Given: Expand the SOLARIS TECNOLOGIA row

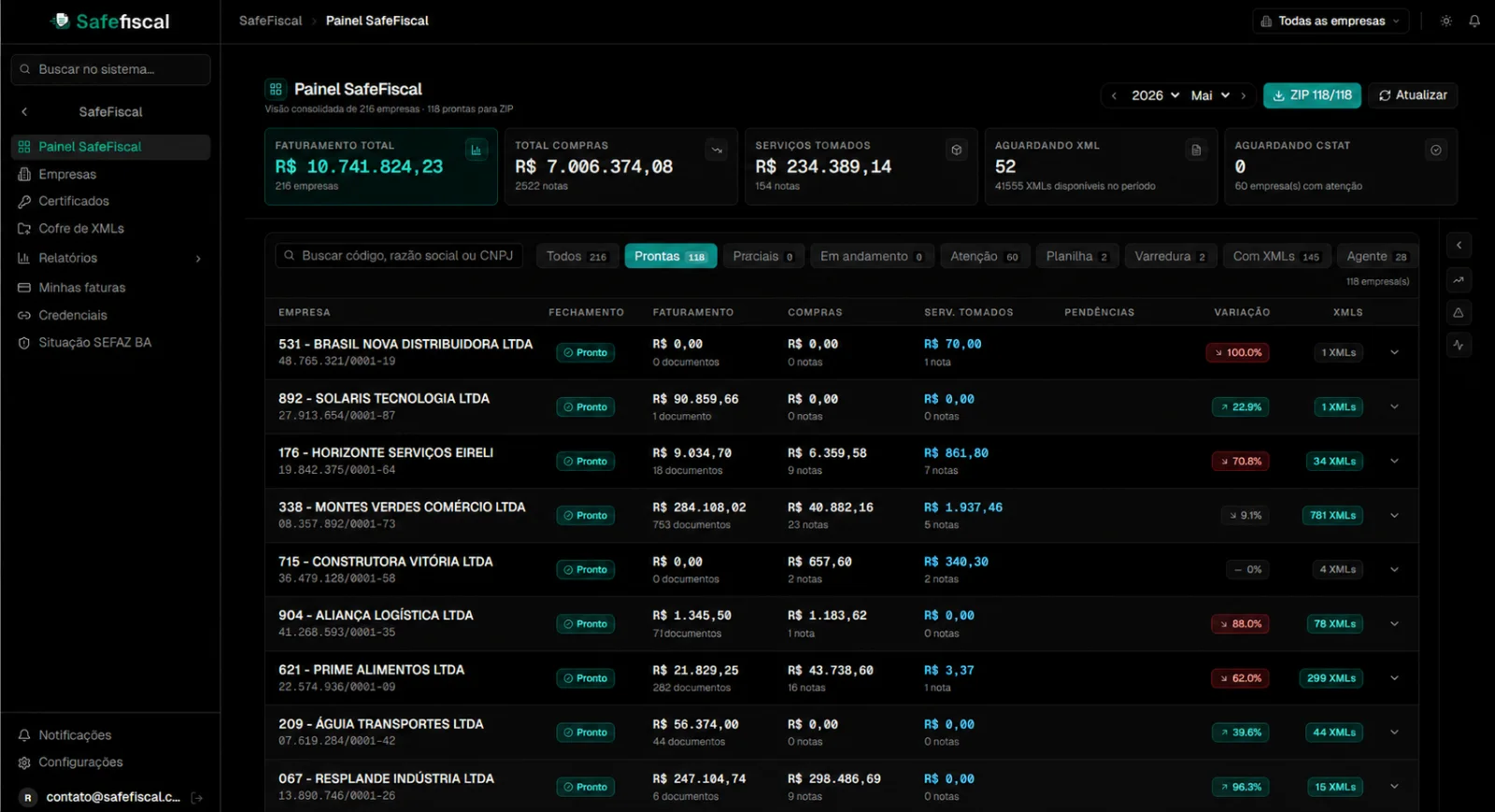Looking at the screenshot, I should point(1394,406).
